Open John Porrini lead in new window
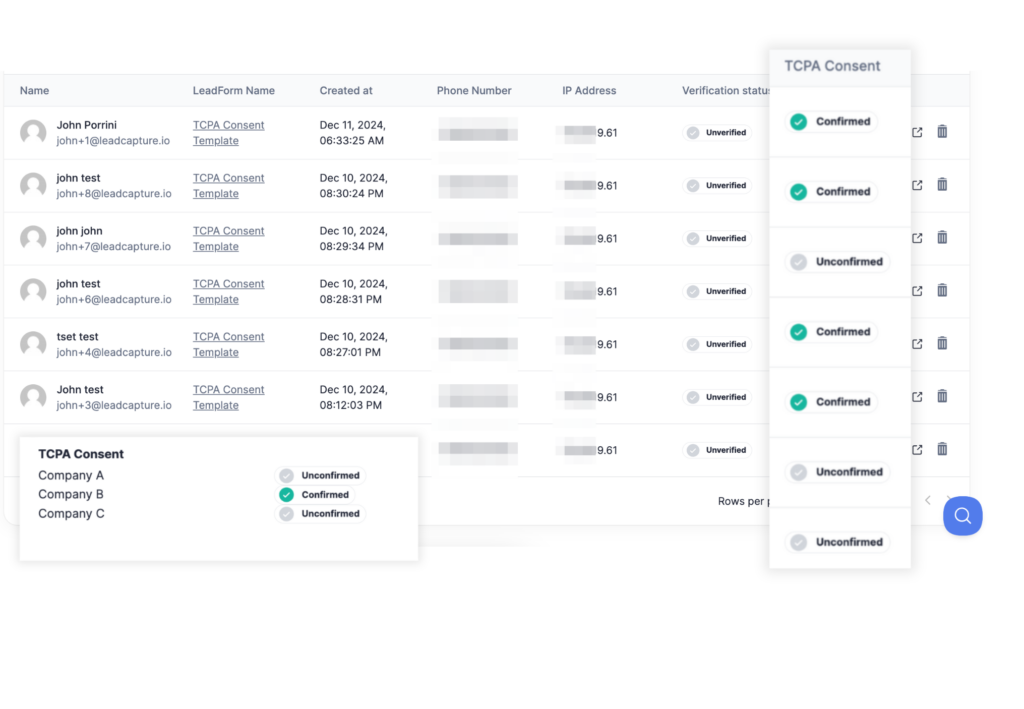1024x709 pixels. [917, 132]
